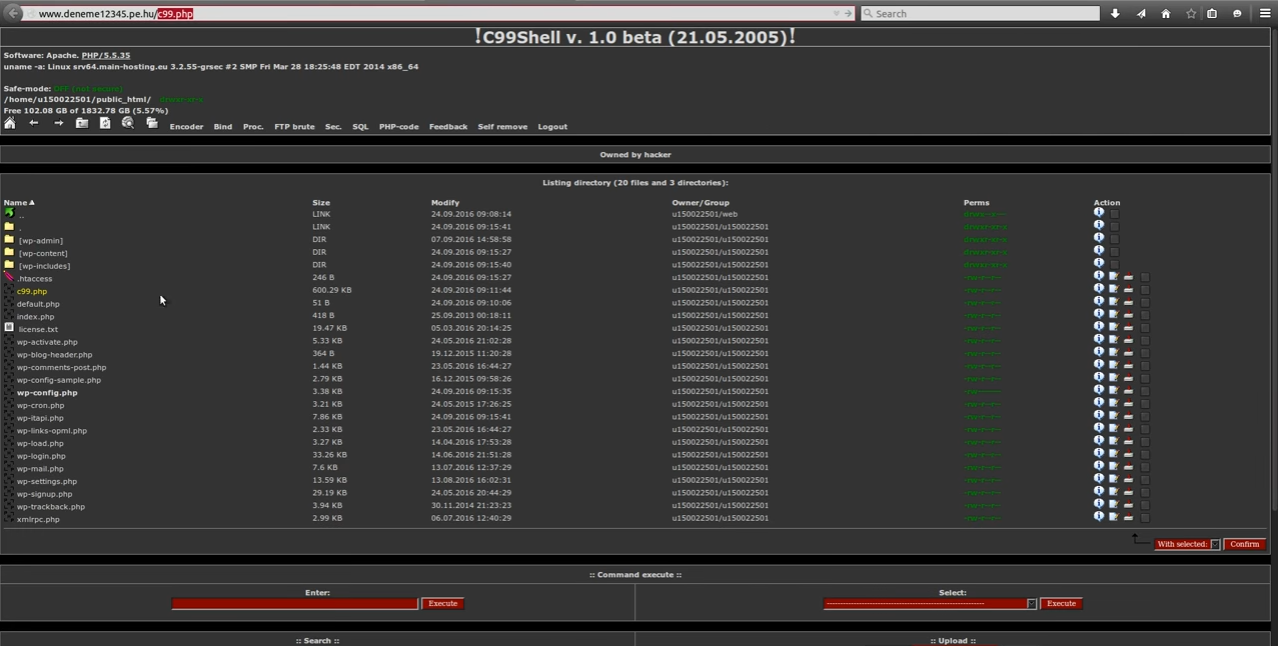Click browser back button
The height and width of the screenshot is (646, 1278).
point(14,13)
